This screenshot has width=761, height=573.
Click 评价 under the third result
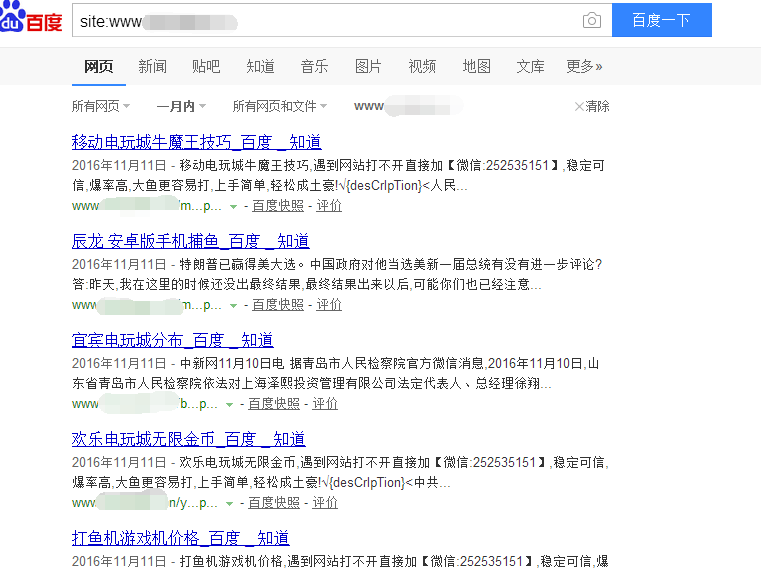pyautogui.click(x=325, y=404)
